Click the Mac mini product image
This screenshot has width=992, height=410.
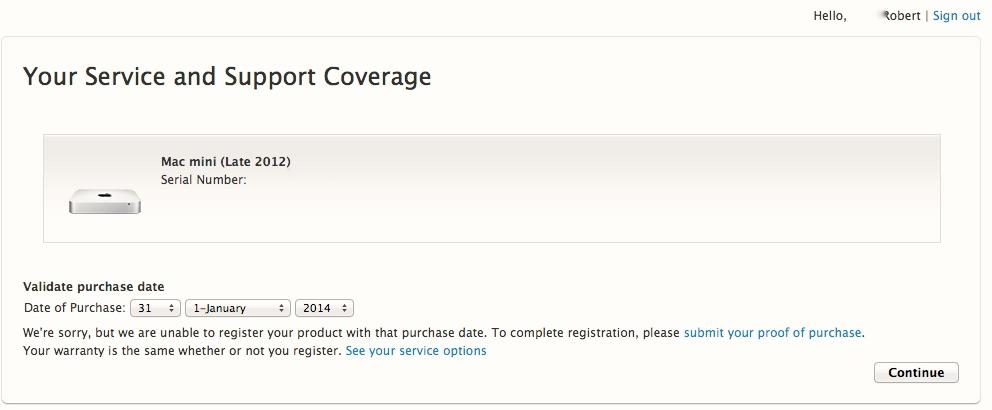(104, 202)
